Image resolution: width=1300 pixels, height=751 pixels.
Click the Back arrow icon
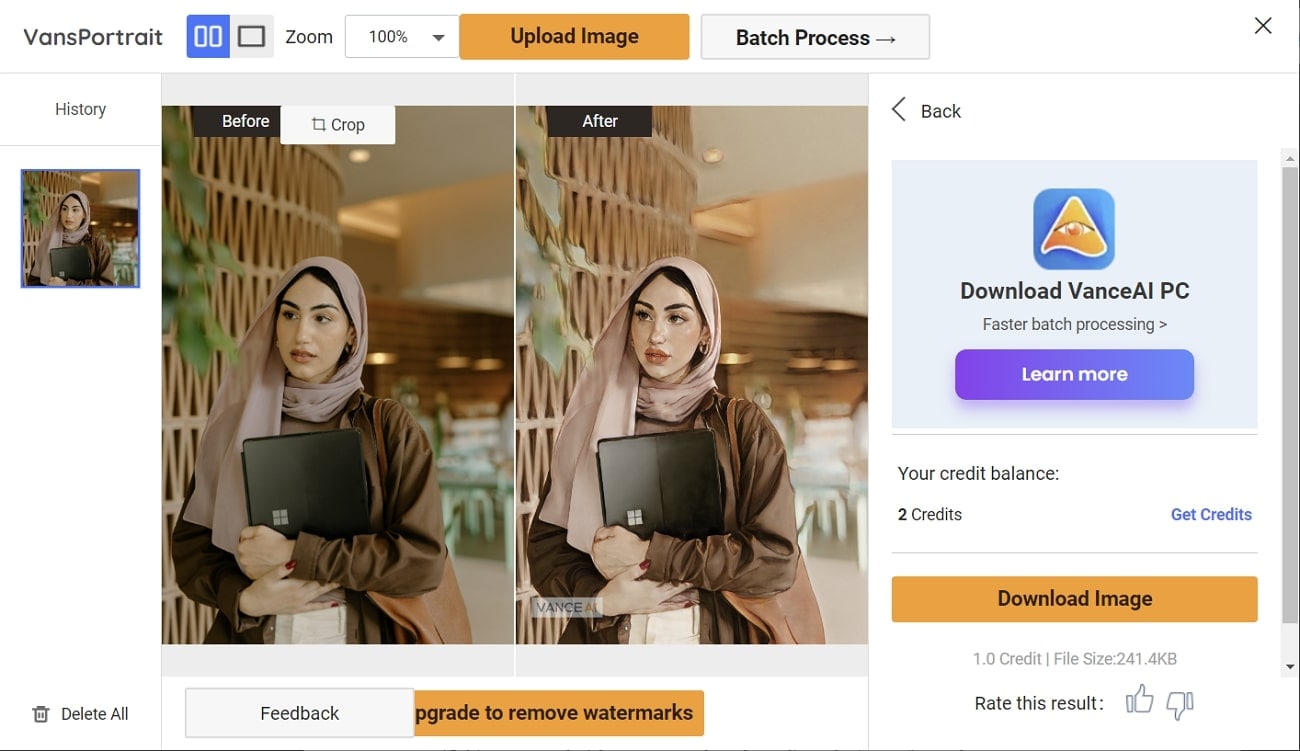pyautogui.click(x=899, y=110)
